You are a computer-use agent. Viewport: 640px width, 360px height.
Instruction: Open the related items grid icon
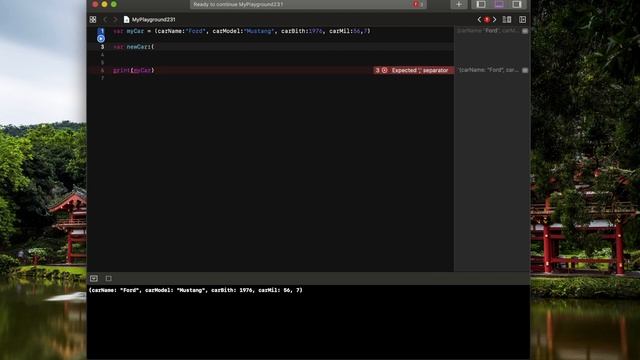click(x=93, y=20)
